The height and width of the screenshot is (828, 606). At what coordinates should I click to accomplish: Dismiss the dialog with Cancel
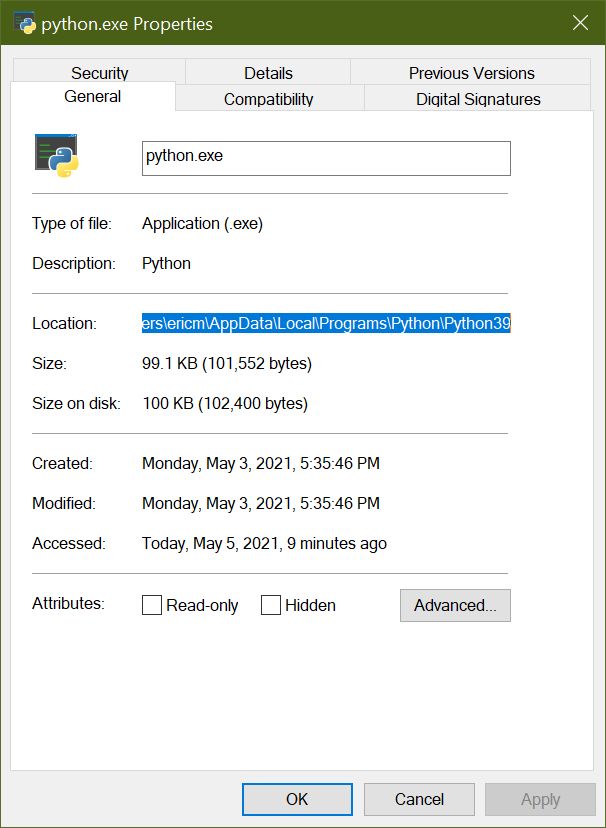point(419,799)
